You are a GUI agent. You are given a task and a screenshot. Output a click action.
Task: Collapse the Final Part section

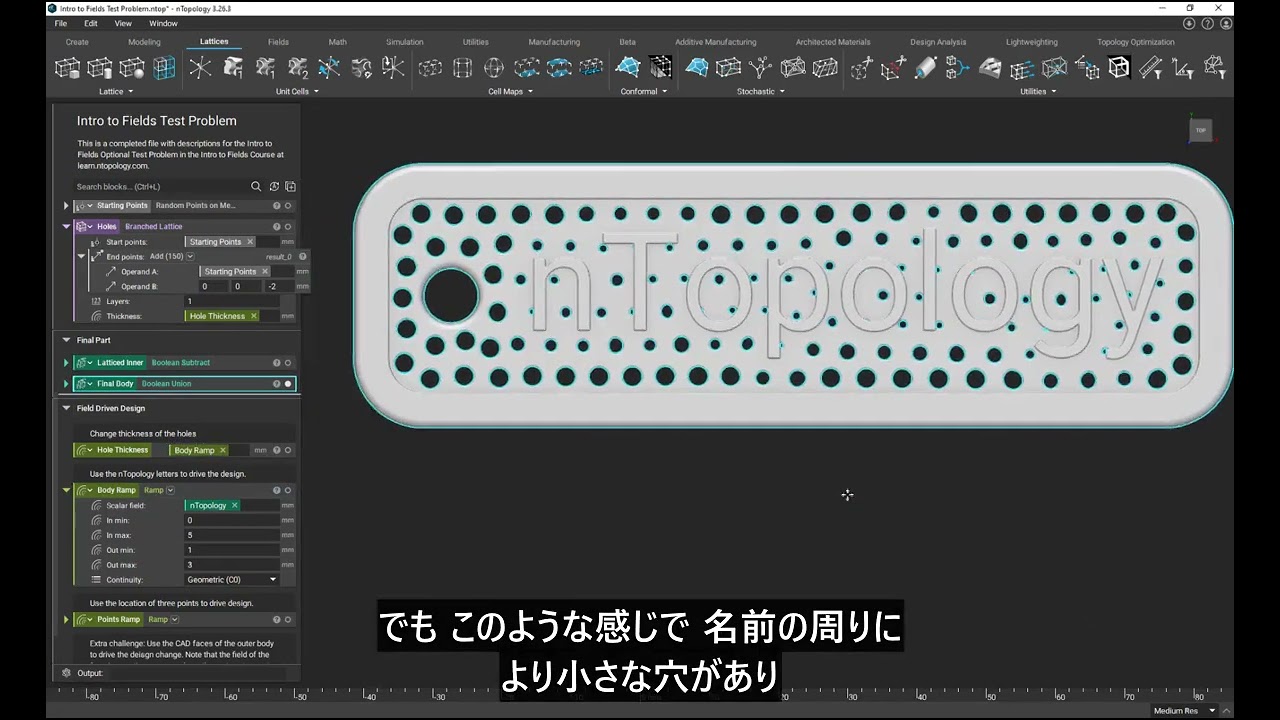66,340
